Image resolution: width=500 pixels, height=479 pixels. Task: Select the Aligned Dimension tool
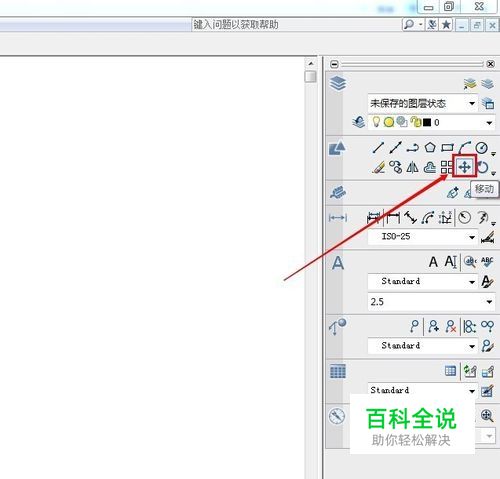[410, 218]
